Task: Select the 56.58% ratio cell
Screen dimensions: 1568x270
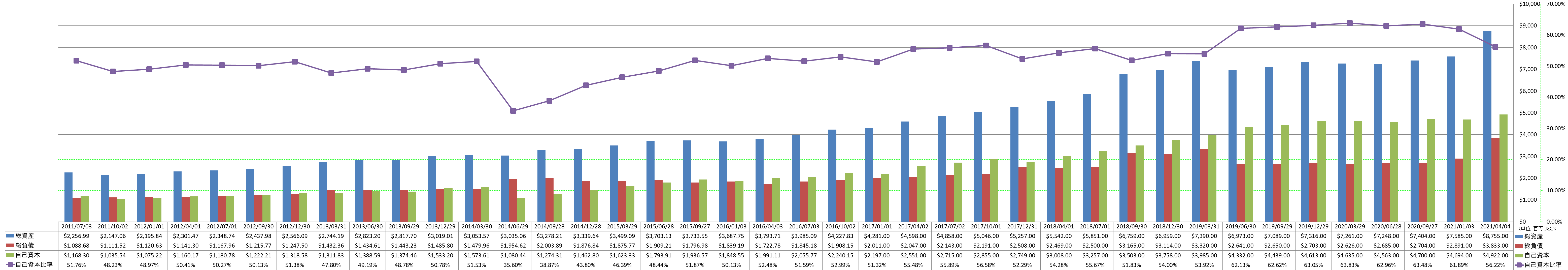Action: pos(986,265)
